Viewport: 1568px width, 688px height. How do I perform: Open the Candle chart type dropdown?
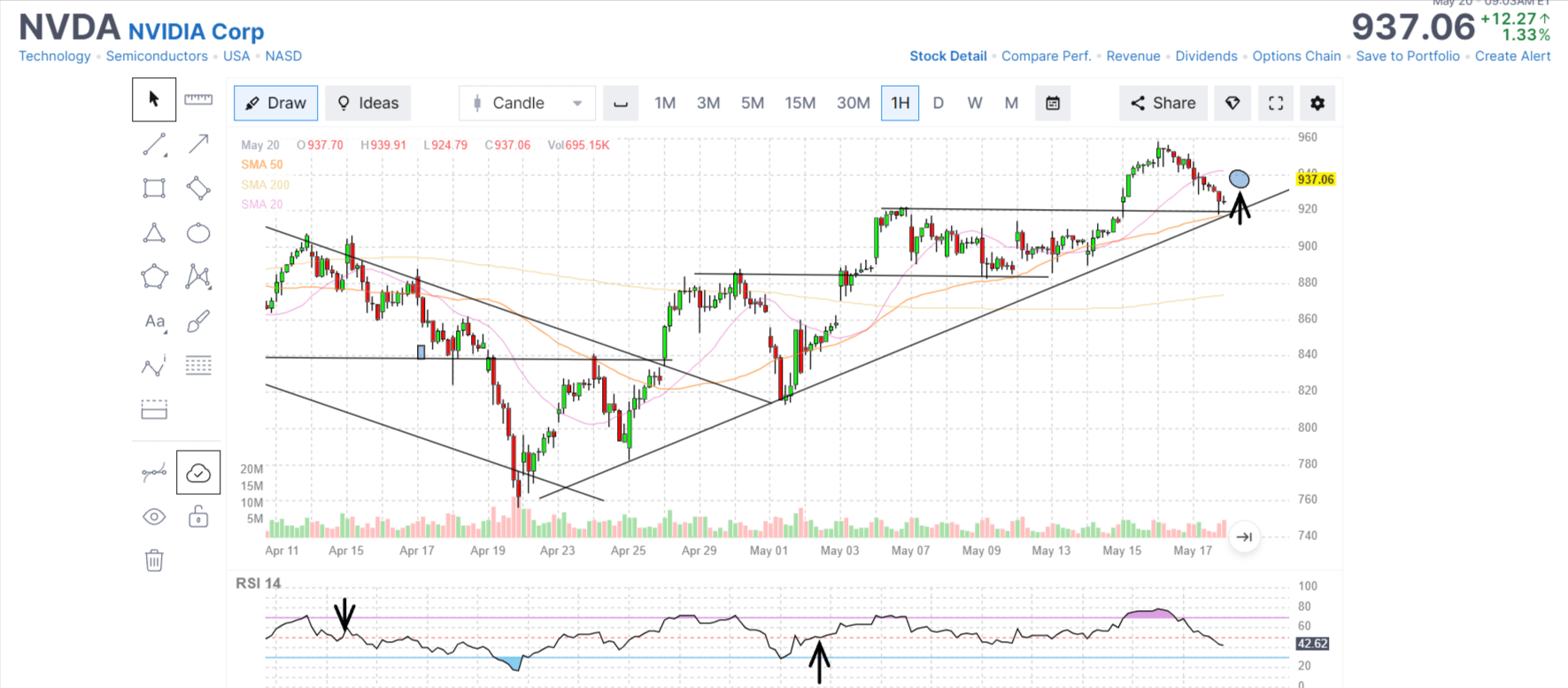(x=528, y=104)
